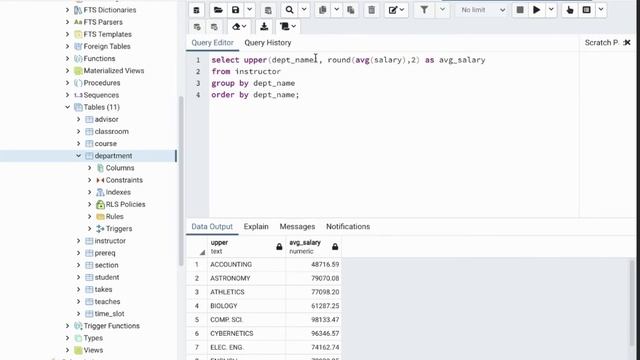
Task: Expand the Materialized Views node
Action: coord(67,71)
